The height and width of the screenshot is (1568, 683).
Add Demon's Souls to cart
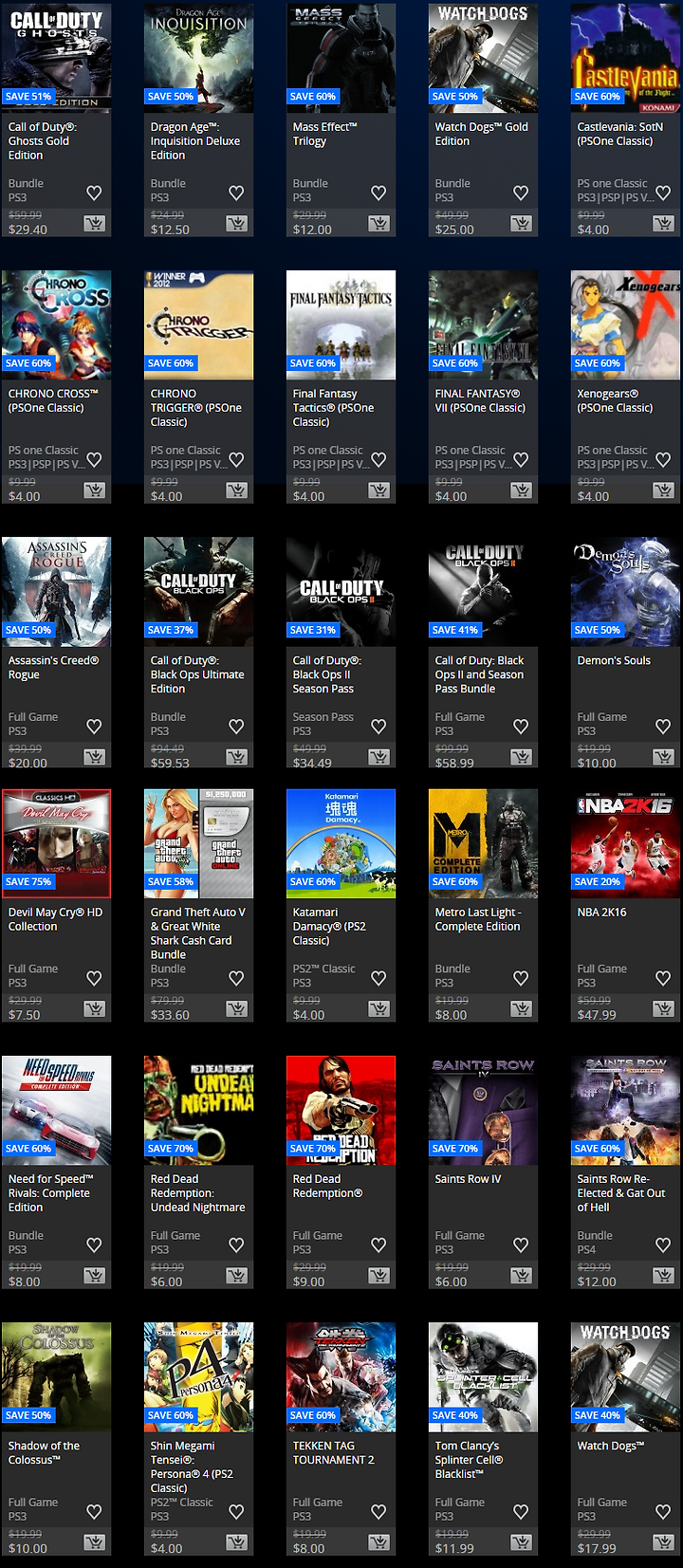(x=664, y=757)
